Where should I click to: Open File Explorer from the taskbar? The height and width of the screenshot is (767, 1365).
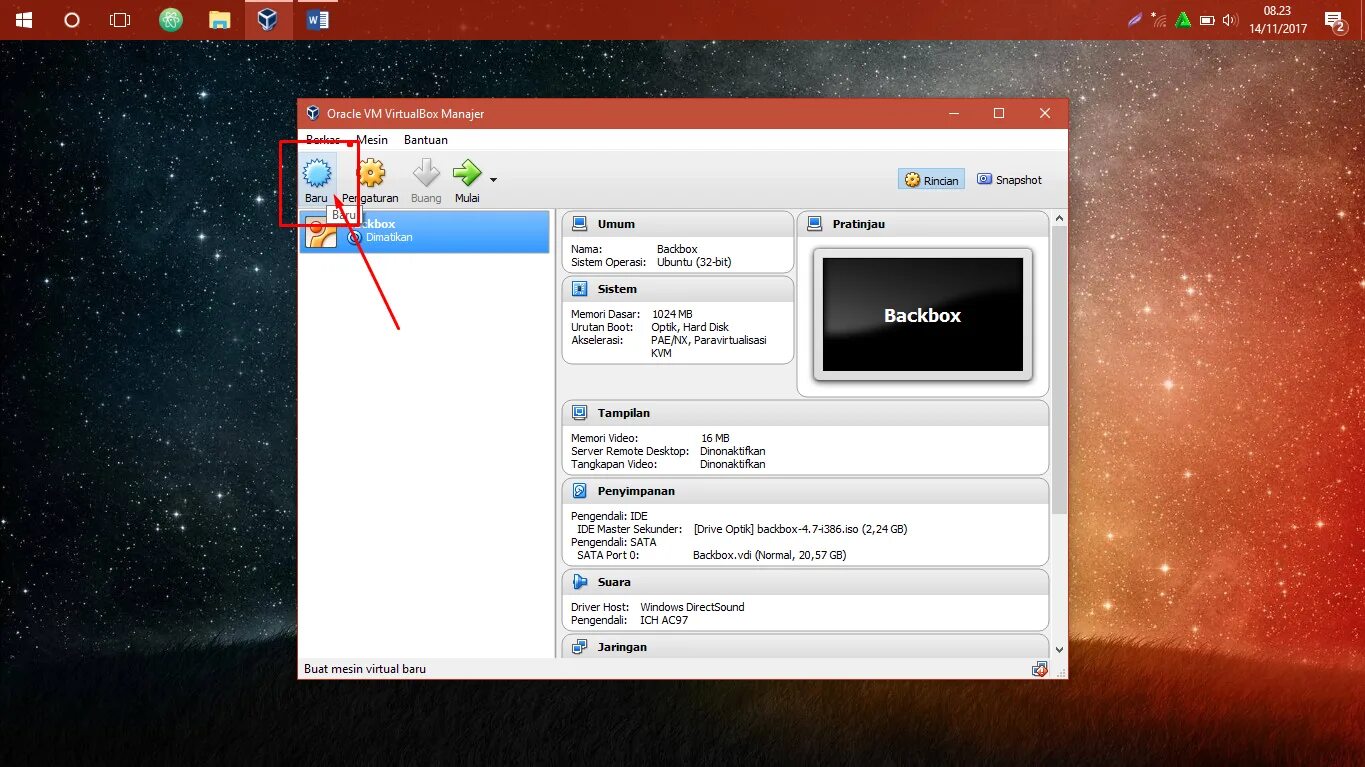[x=220, y=20]
